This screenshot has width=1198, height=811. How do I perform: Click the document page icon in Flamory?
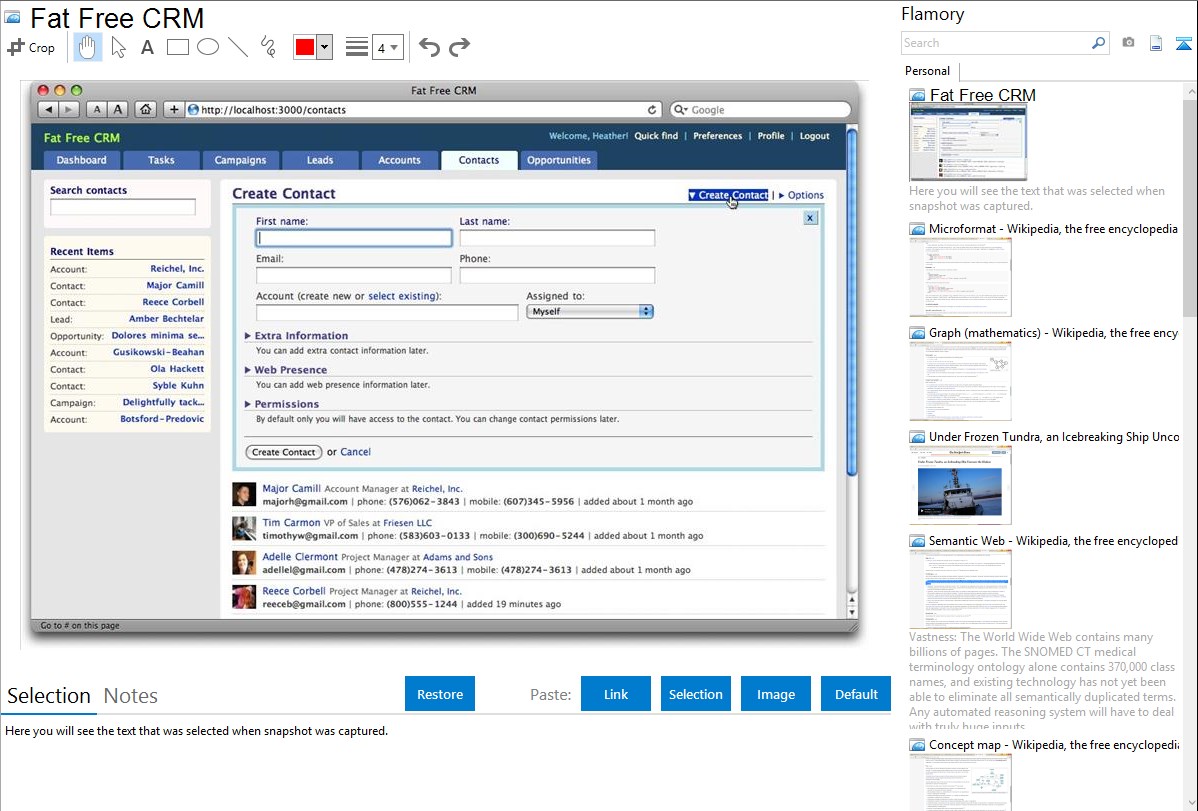pyautogui.click(x=1156, y=44)
